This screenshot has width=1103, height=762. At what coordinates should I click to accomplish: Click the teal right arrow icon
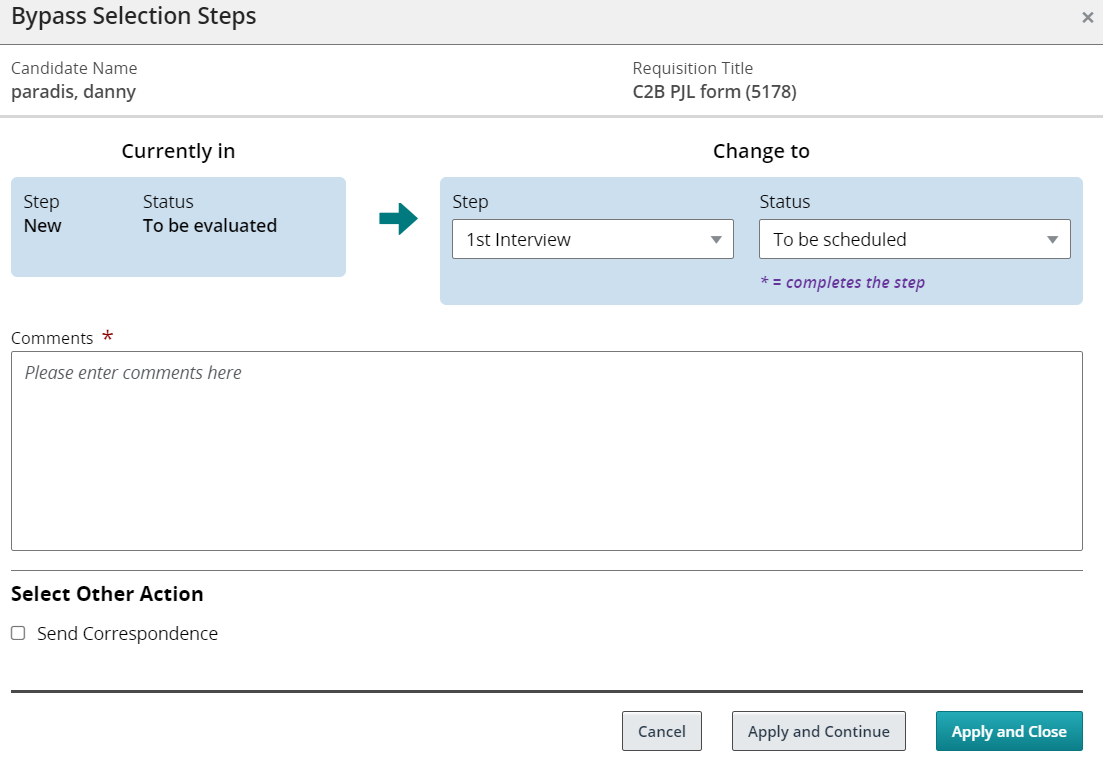[398, 219]
